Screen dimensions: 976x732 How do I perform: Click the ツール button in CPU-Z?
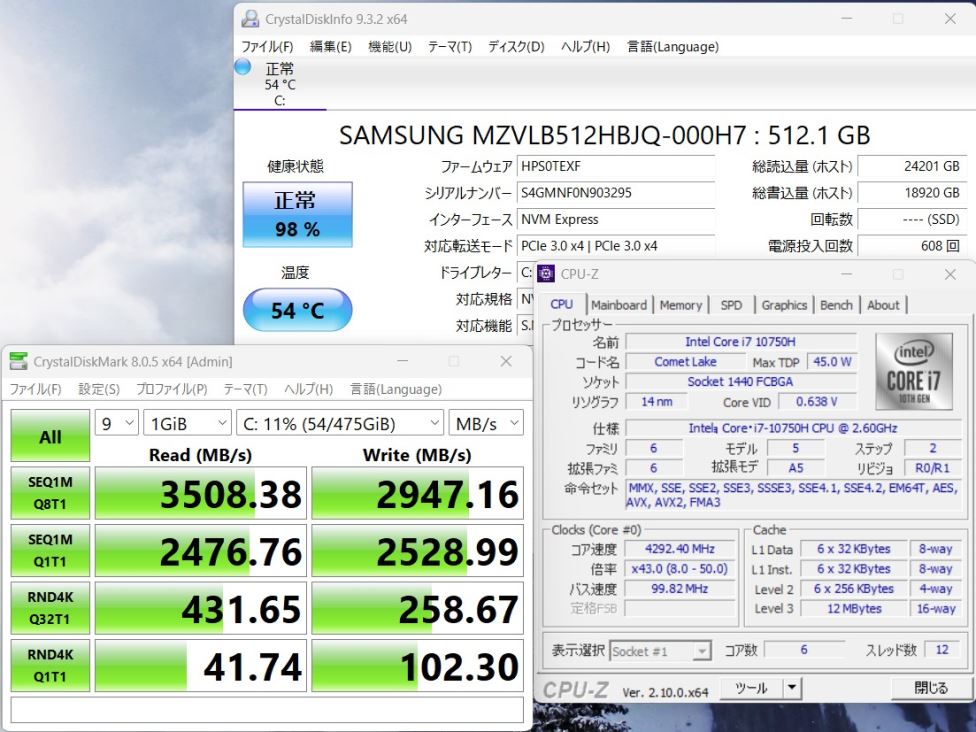tap(751, 688)
